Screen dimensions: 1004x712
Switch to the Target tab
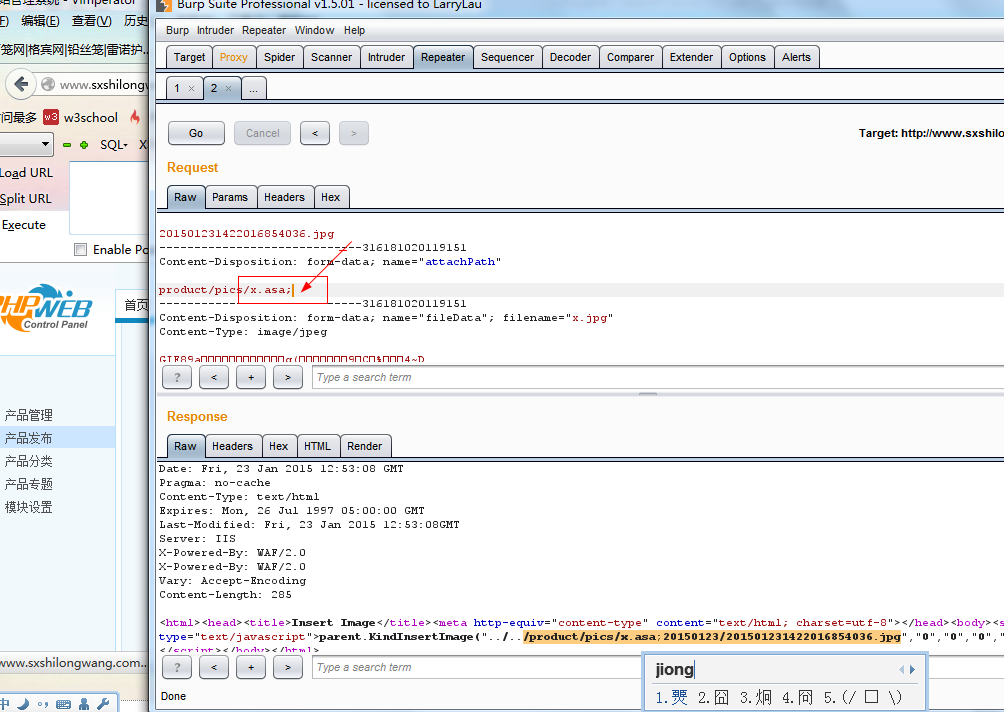pos(190,57)
